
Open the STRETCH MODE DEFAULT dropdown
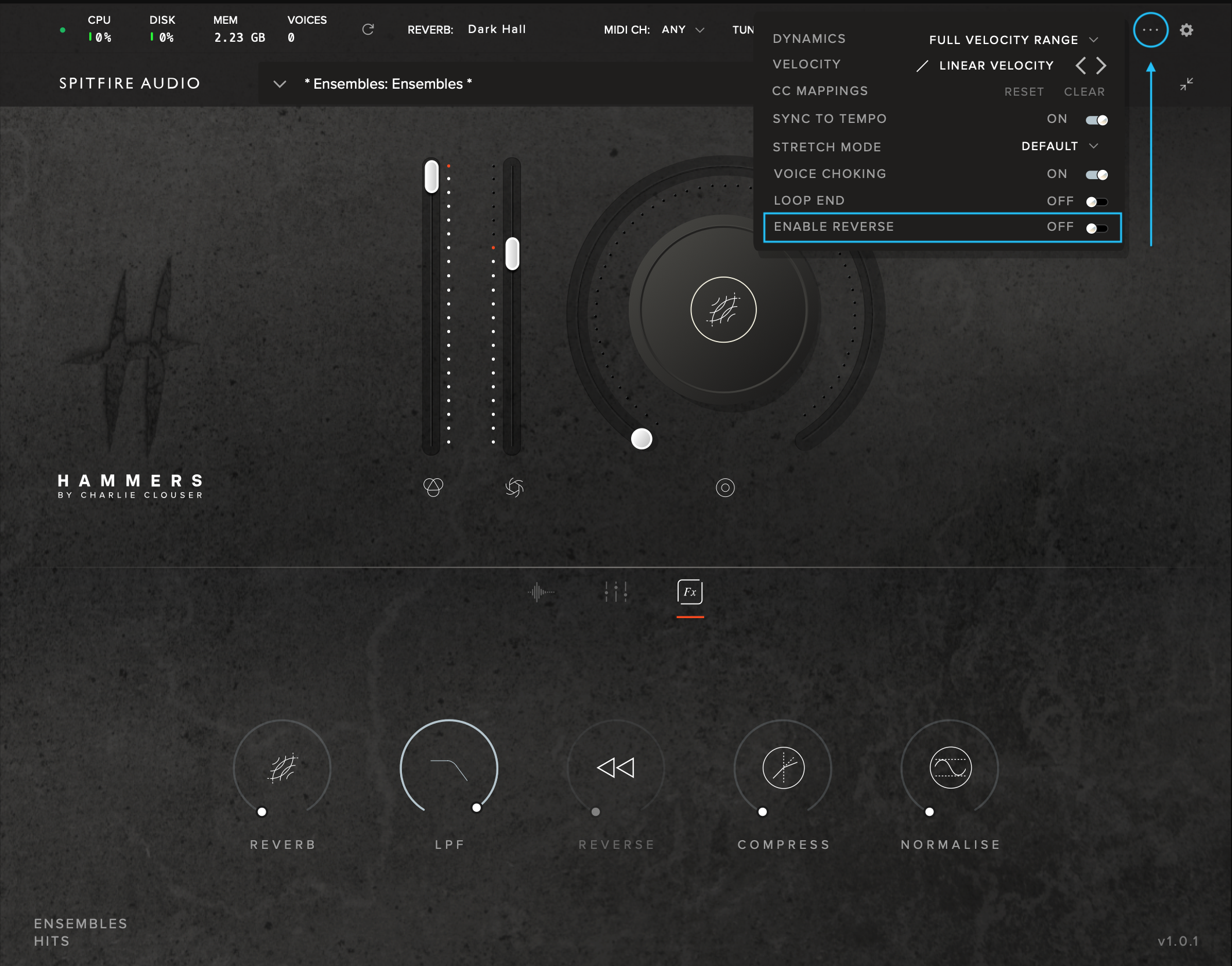pyautogui.click(x=1059, y=146)
